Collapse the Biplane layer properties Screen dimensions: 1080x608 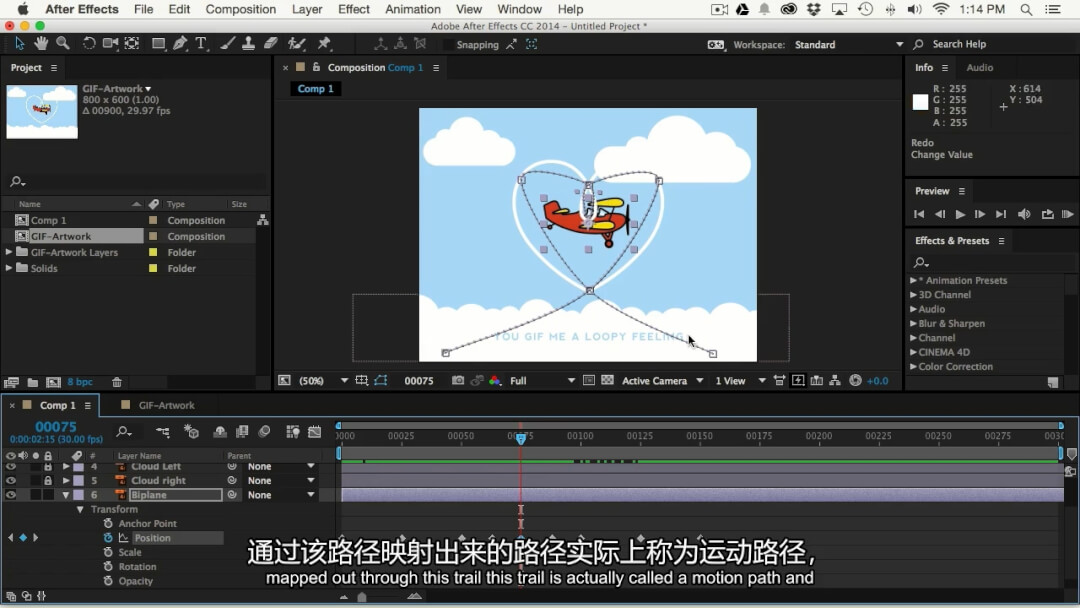pos(66,495)
